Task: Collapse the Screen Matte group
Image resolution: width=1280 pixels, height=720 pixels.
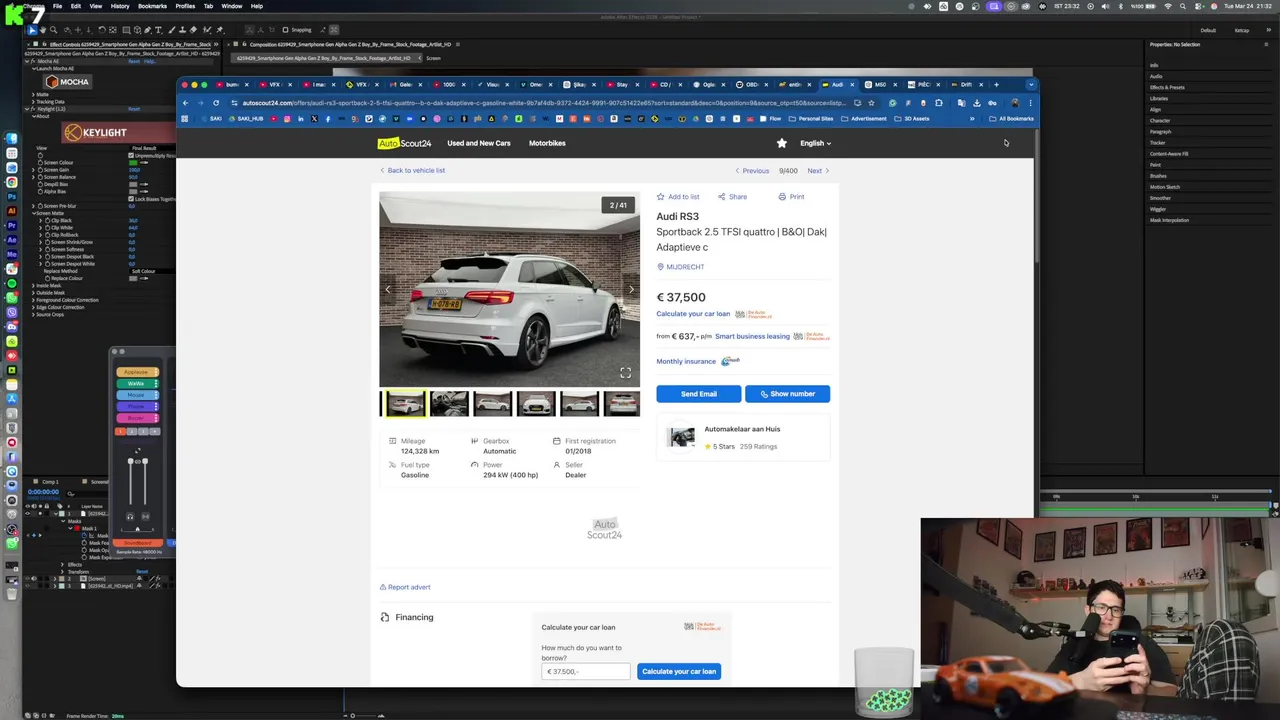Action: coord(34,213)
